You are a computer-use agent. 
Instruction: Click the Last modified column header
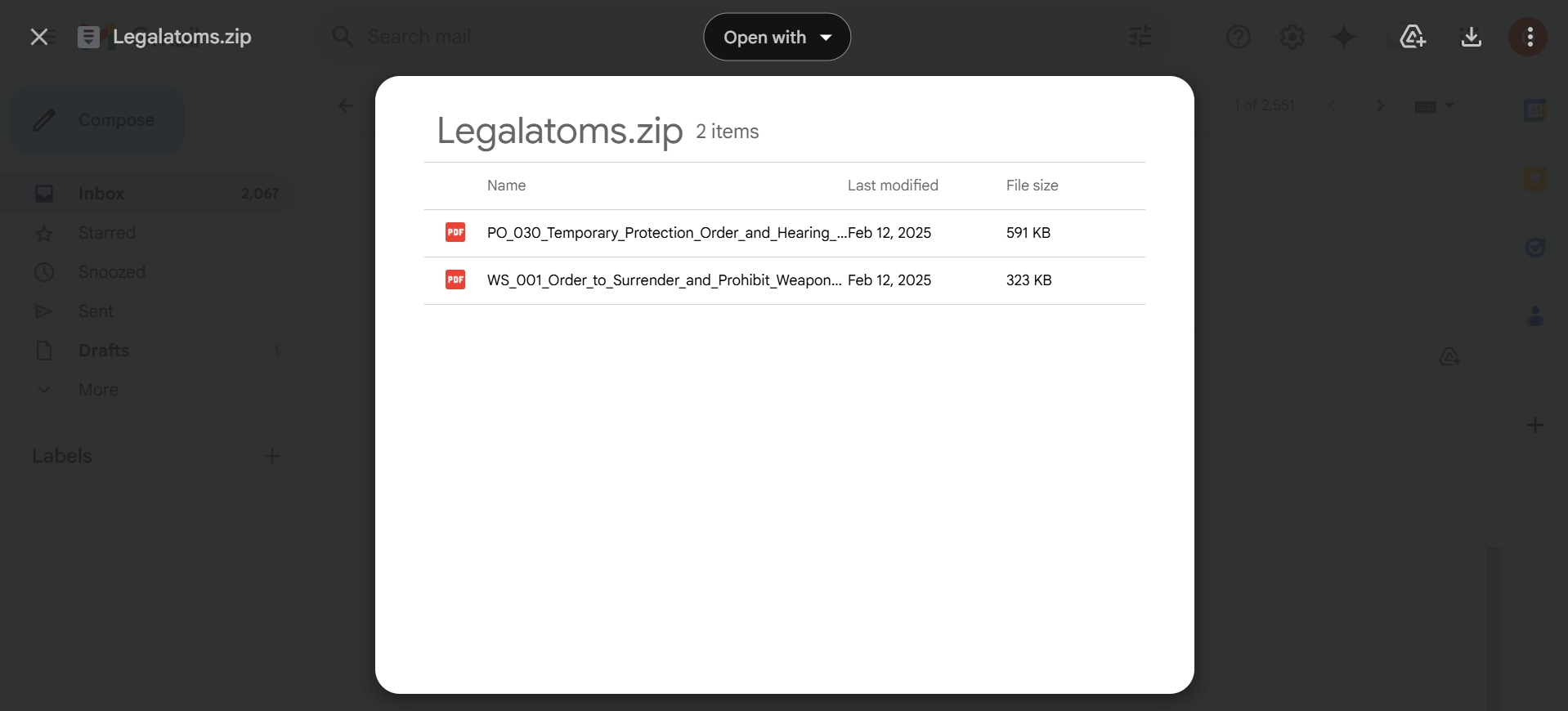click(x=893, y=186)
